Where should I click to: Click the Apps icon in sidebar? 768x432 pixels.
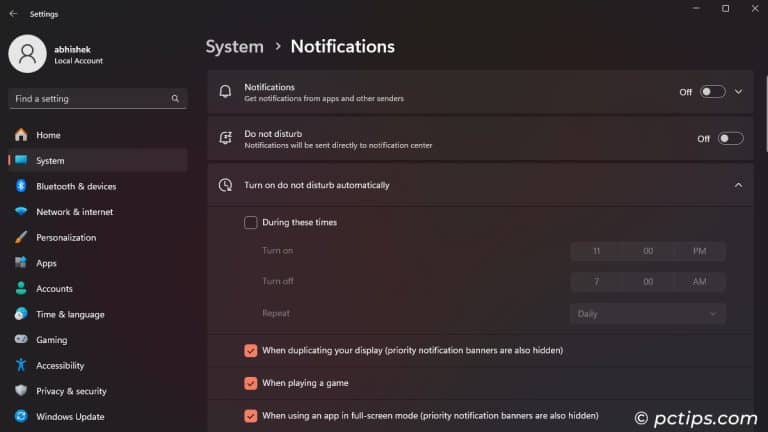tap(21, 263)
